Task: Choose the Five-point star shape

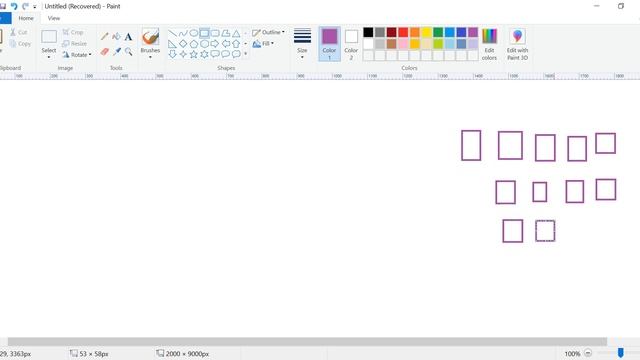Action: tap(194, 54)
